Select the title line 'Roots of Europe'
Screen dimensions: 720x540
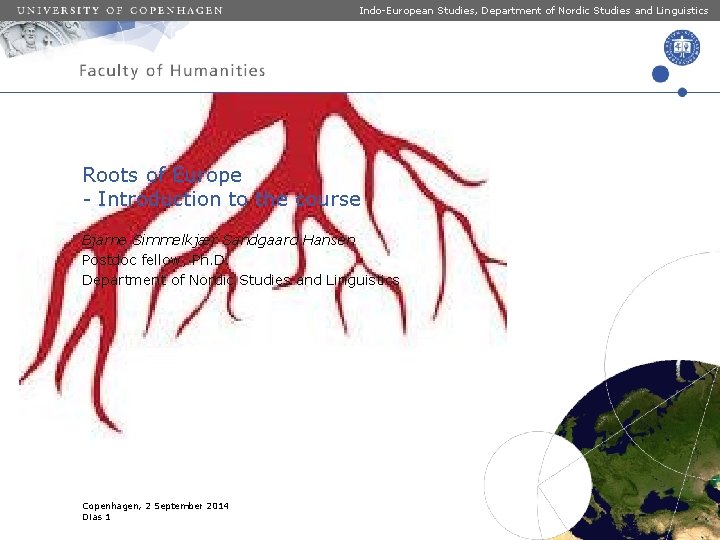(162, 175)
